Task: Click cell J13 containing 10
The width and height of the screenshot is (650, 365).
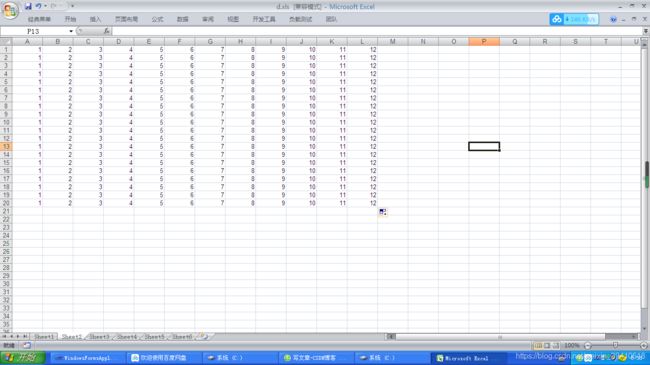Action: coord(301,146)
